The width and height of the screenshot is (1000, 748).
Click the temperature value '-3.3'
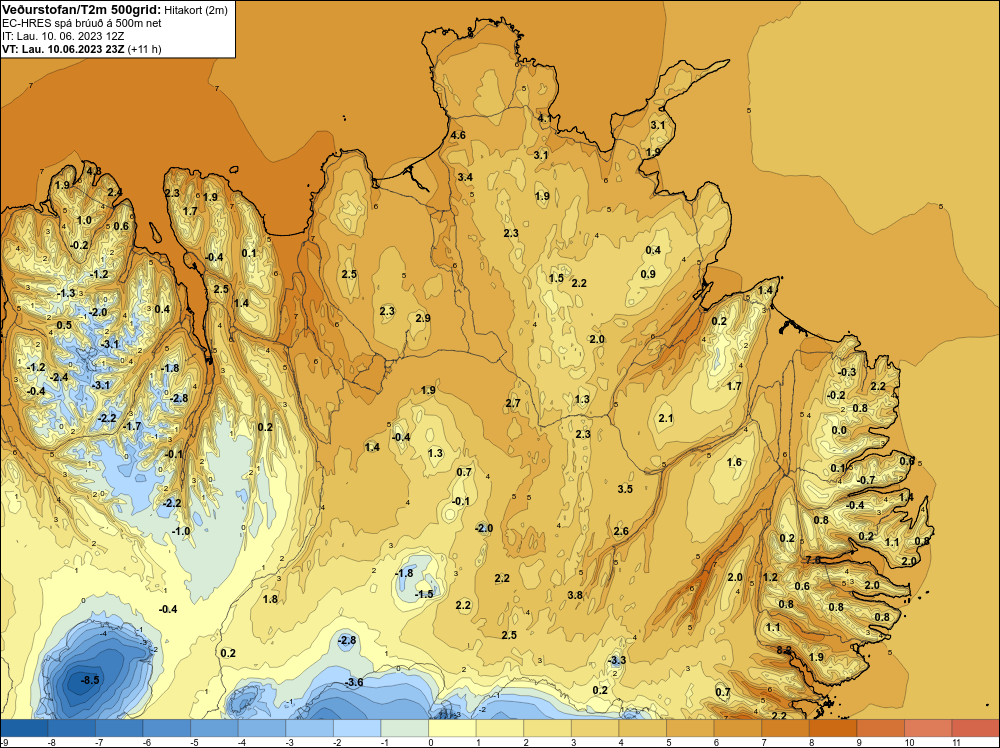617,660
